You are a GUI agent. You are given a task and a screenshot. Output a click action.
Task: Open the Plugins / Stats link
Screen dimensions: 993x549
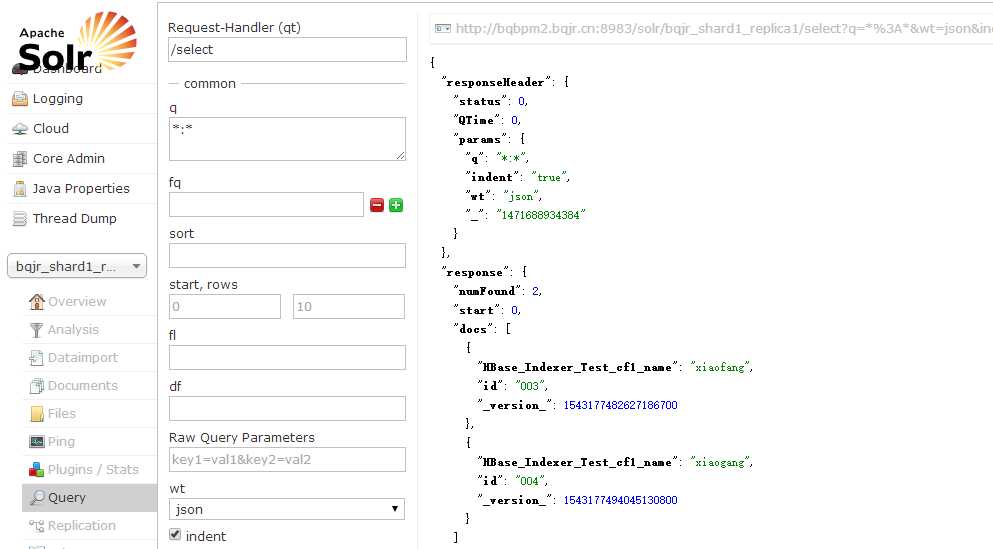coord(93,469)
